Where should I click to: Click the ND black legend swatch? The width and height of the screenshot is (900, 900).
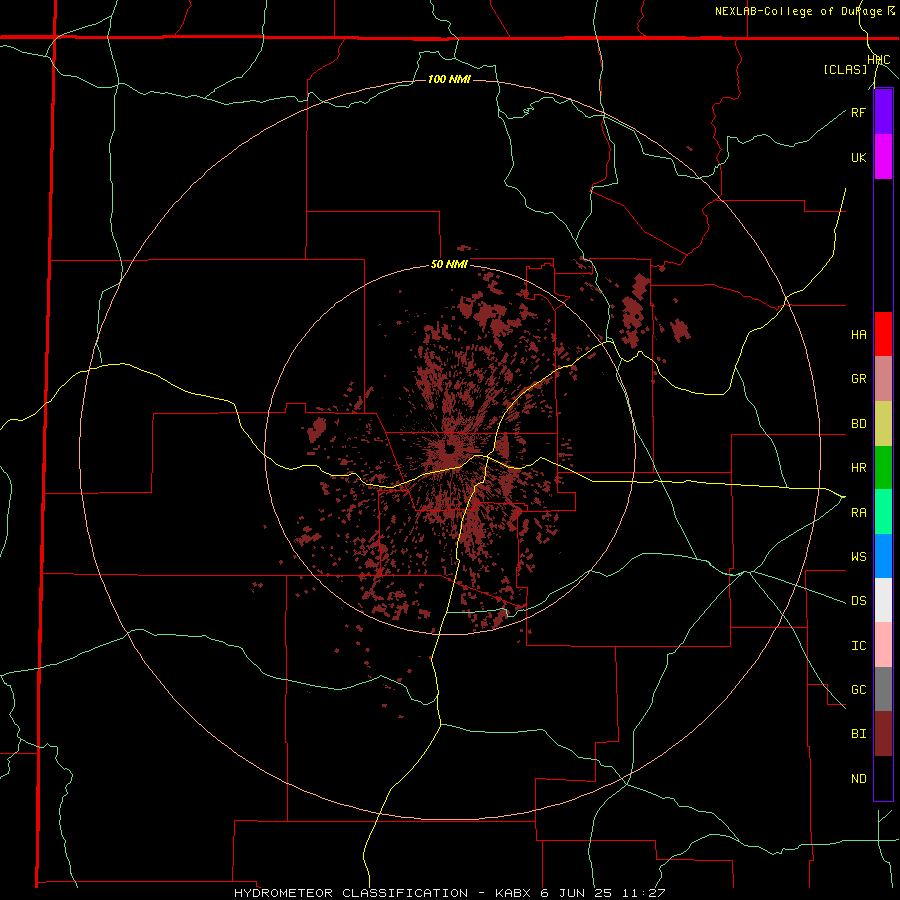click(883, 778)
